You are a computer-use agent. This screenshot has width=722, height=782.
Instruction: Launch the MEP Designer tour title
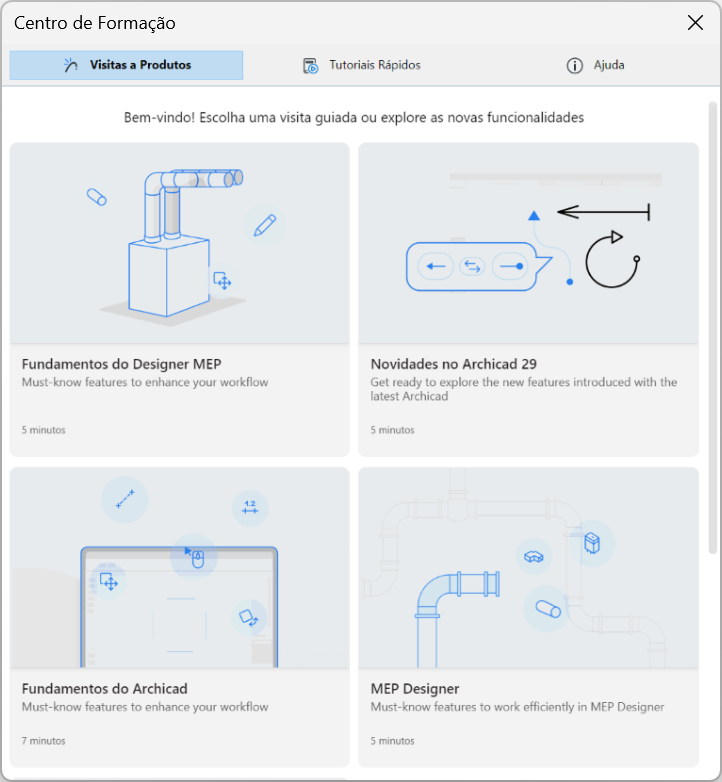414,689
